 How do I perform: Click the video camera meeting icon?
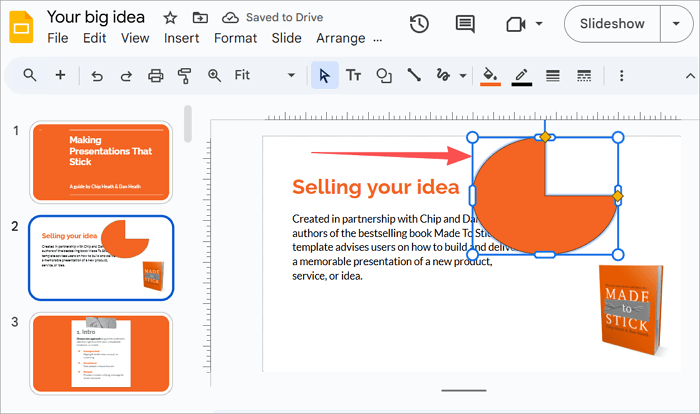pos(516,24)
